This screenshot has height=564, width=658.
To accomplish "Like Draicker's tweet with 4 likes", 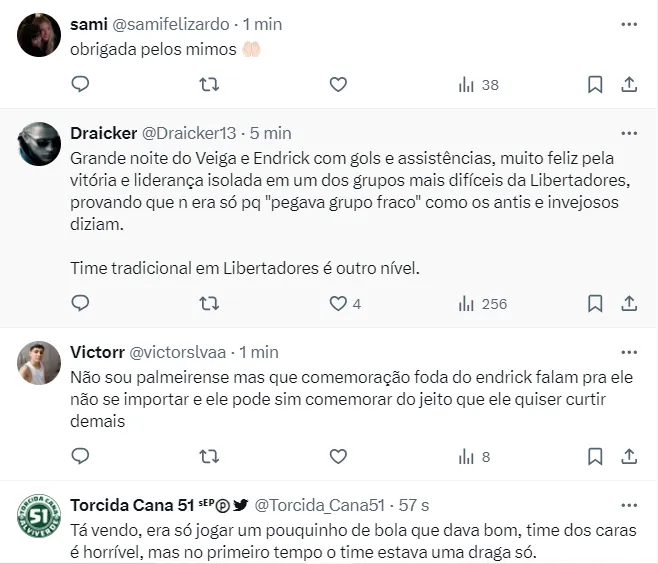I will coord(338,303).
